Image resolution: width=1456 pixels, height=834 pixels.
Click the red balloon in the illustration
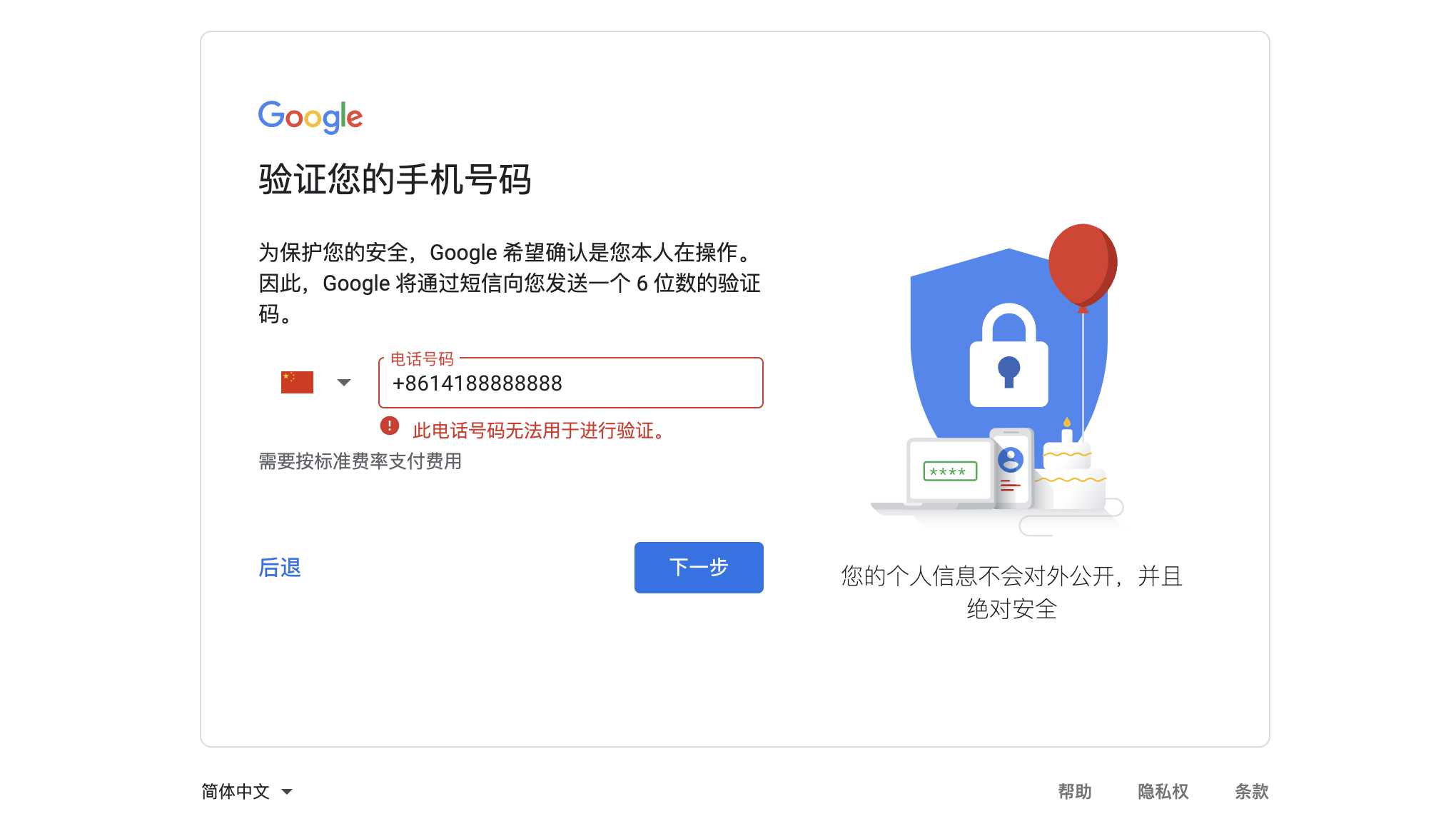pos(1082,263)
